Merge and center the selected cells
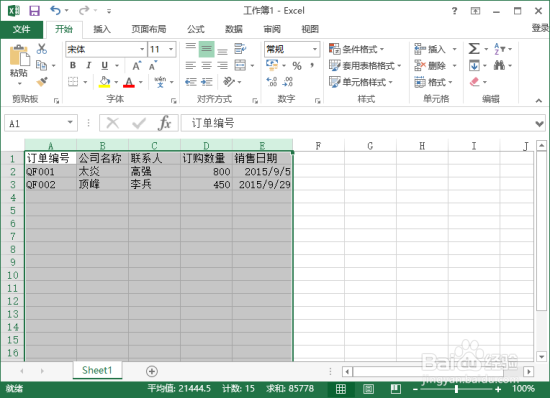 pos(240,66)
